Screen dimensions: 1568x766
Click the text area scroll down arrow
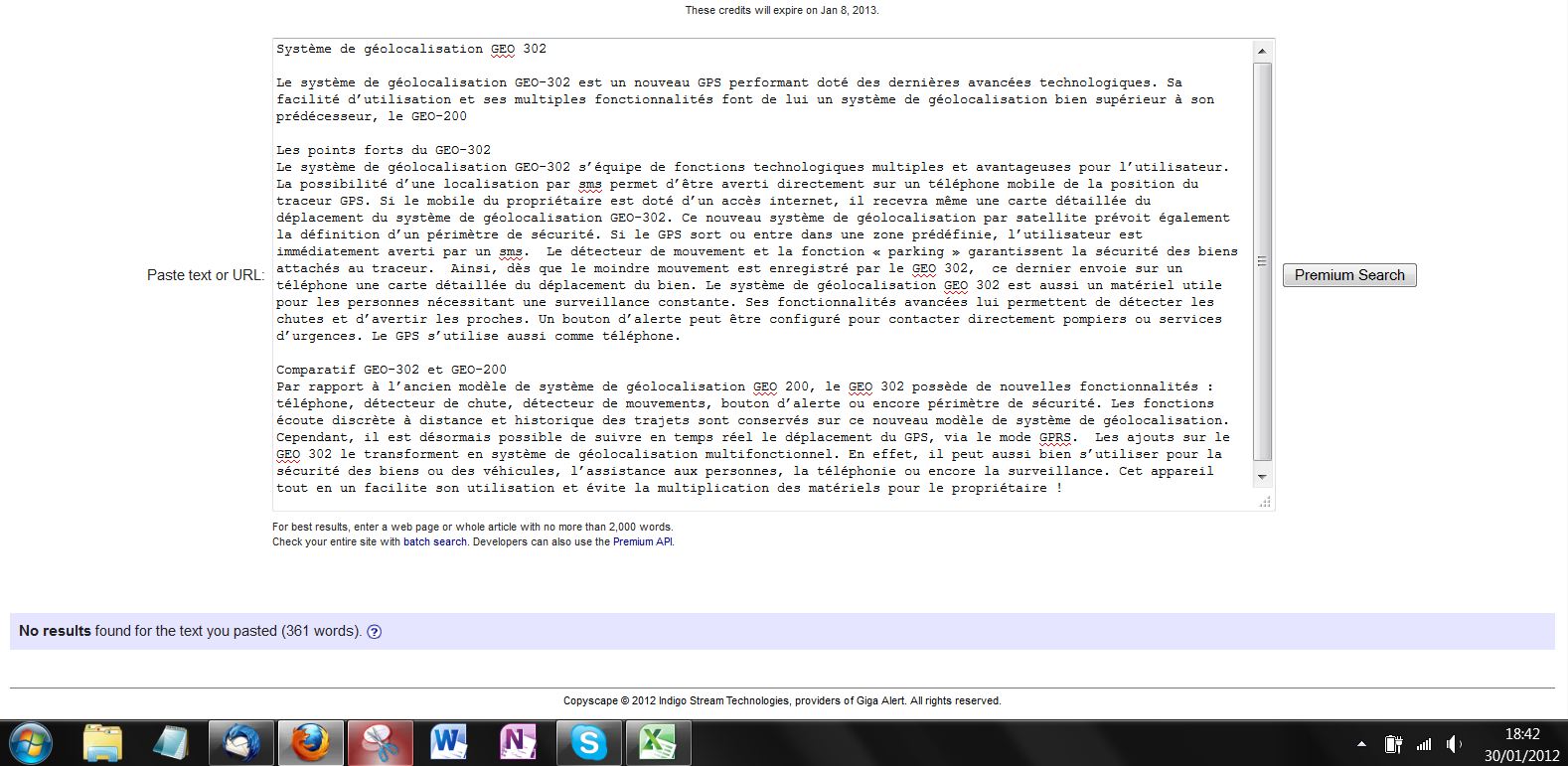[x=1262, y=478]
